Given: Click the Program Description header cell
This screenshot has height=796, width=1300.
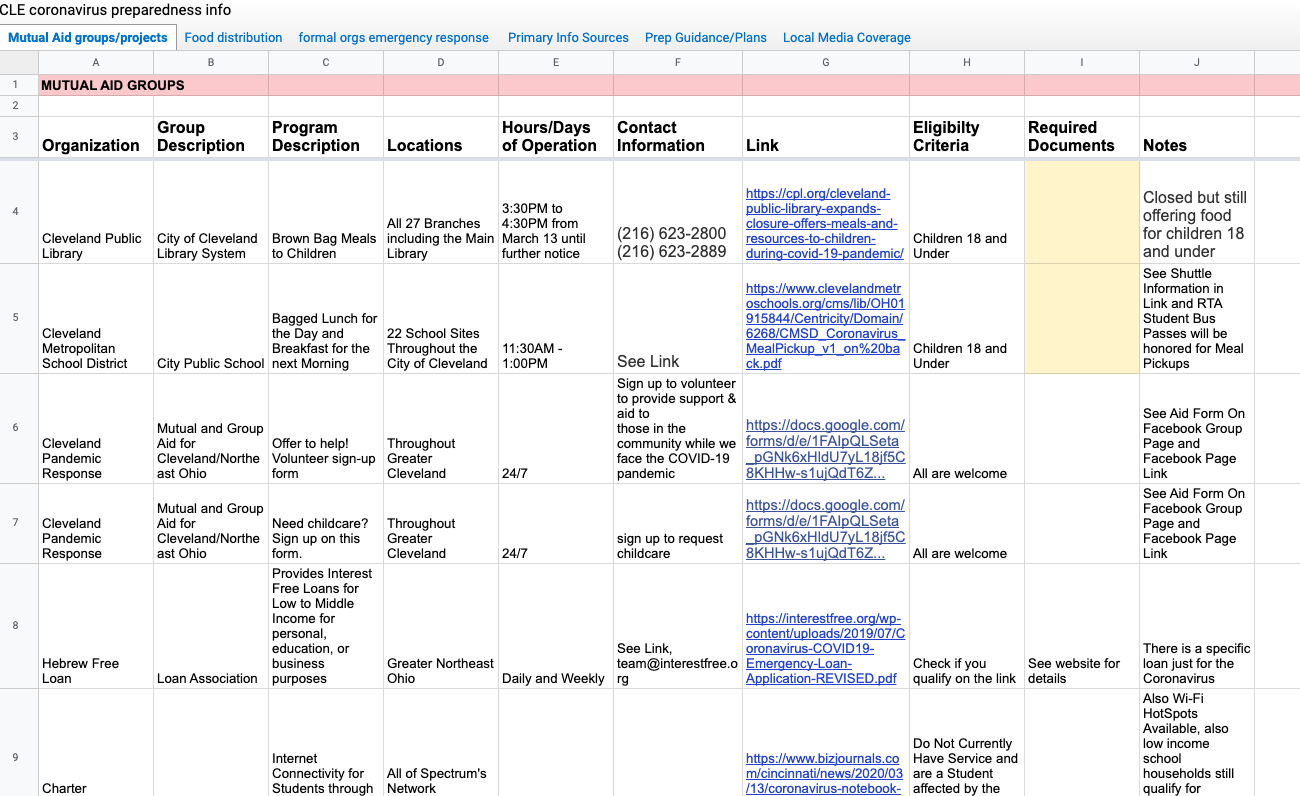Looking at the screenshot, I should 326,137.
